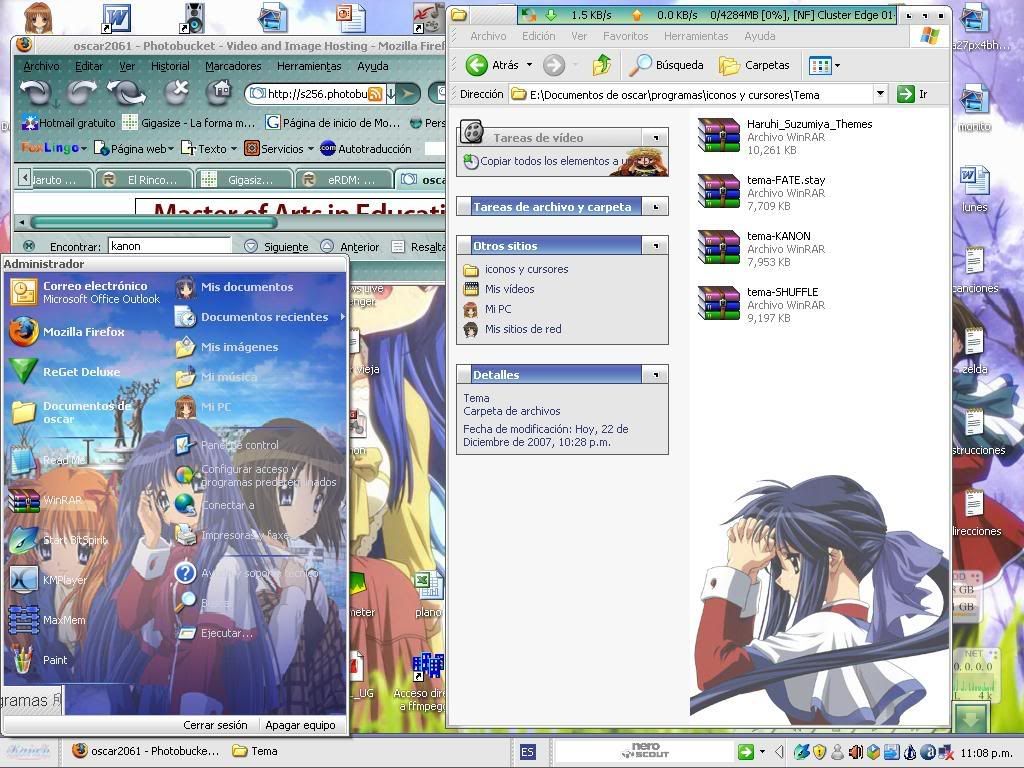Toggle Carpetas folder pane in Explorer

(x=754, y=65)
